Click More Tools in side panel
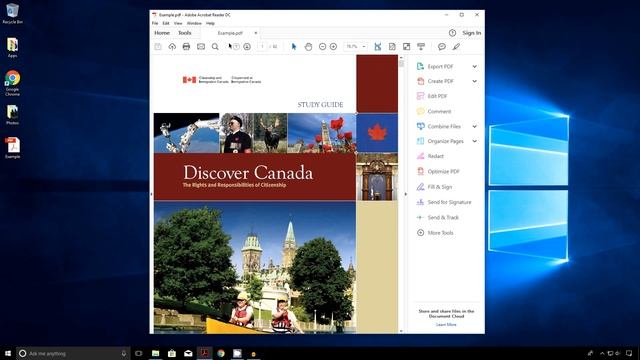 point(440,233)
